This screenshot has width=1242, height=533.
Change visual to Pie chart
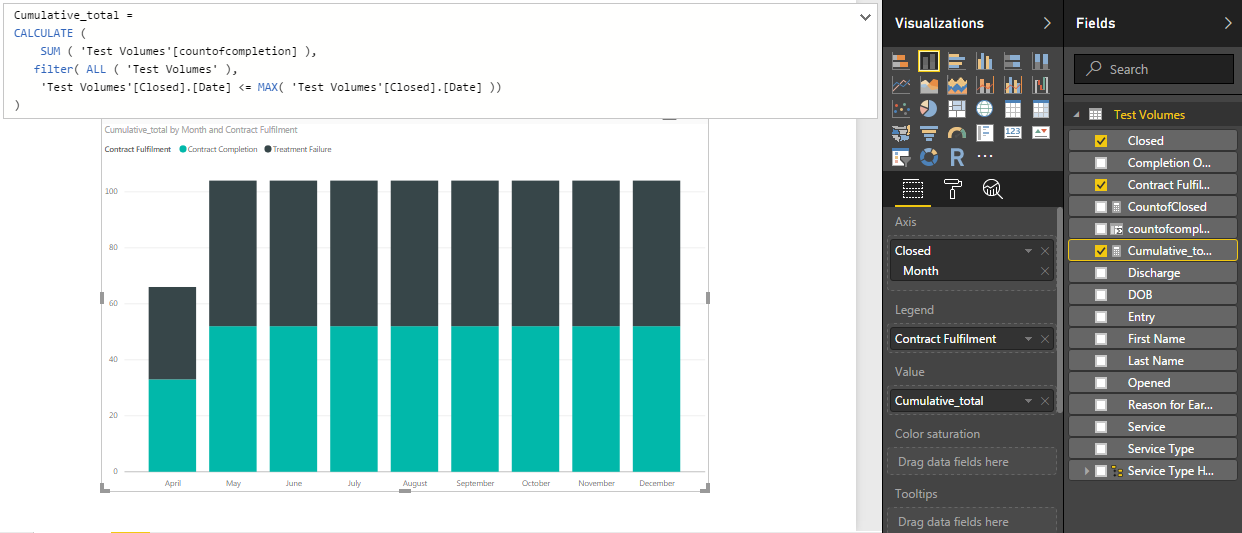point(929,109)
